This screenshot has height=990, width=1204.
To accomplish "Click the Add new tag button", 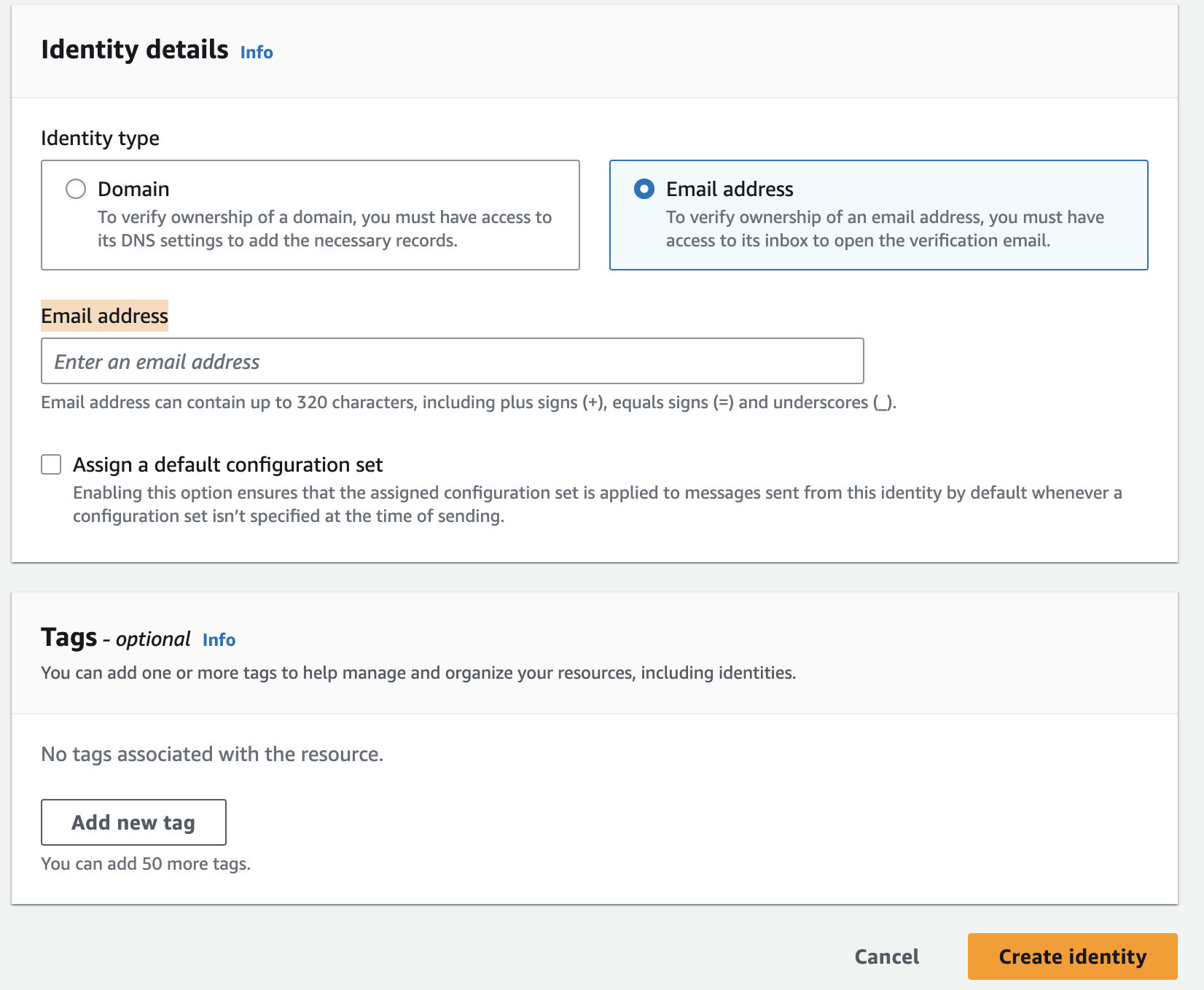I will pyautogui.click(x=133, y=822).
